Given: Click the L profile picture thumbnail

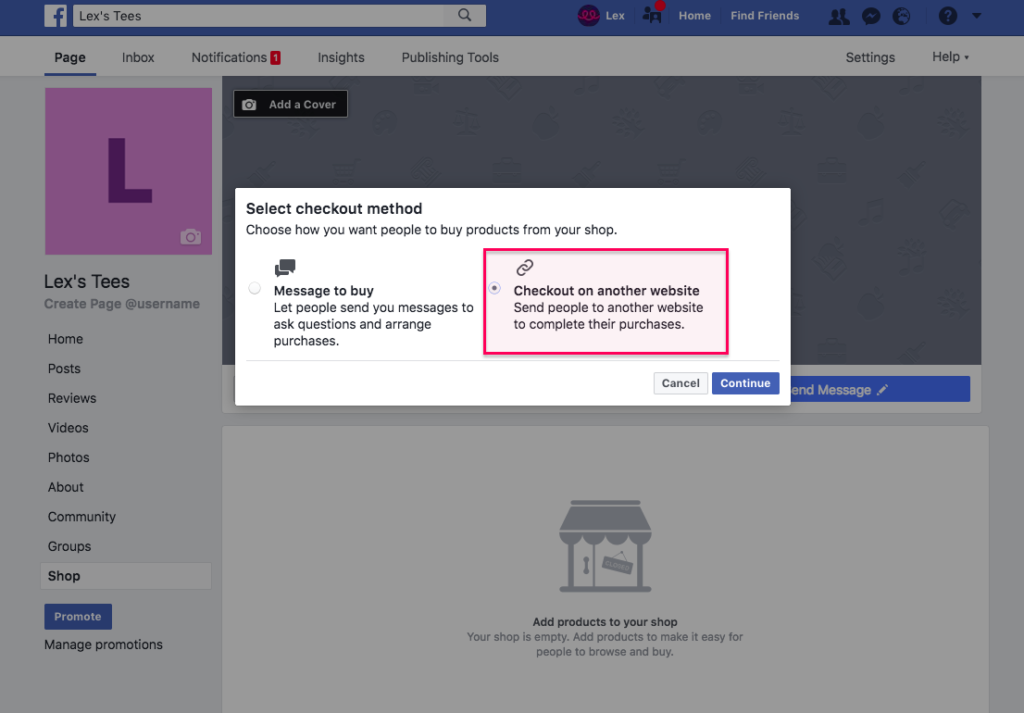Looking at the screenshot, I should (129, 171).
